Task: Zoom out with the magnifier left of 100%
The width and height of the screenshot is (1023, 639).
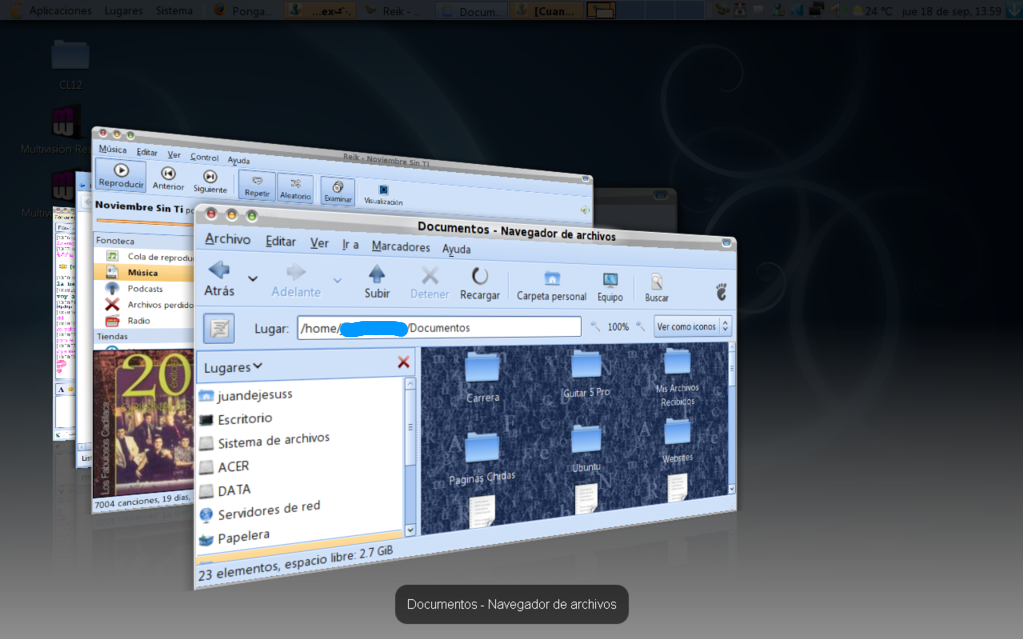Action: coord(595,326)
